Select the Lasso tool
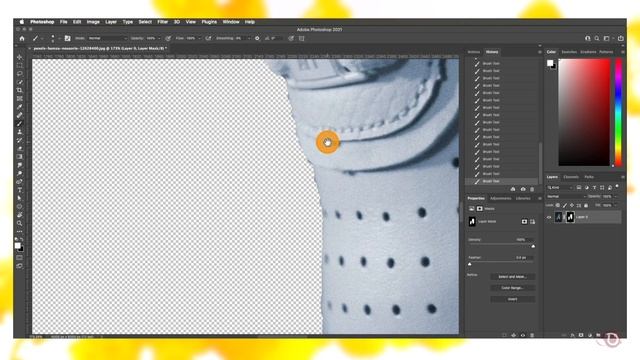The height and width of the screenshot is (360, 640). pos(20,74)
